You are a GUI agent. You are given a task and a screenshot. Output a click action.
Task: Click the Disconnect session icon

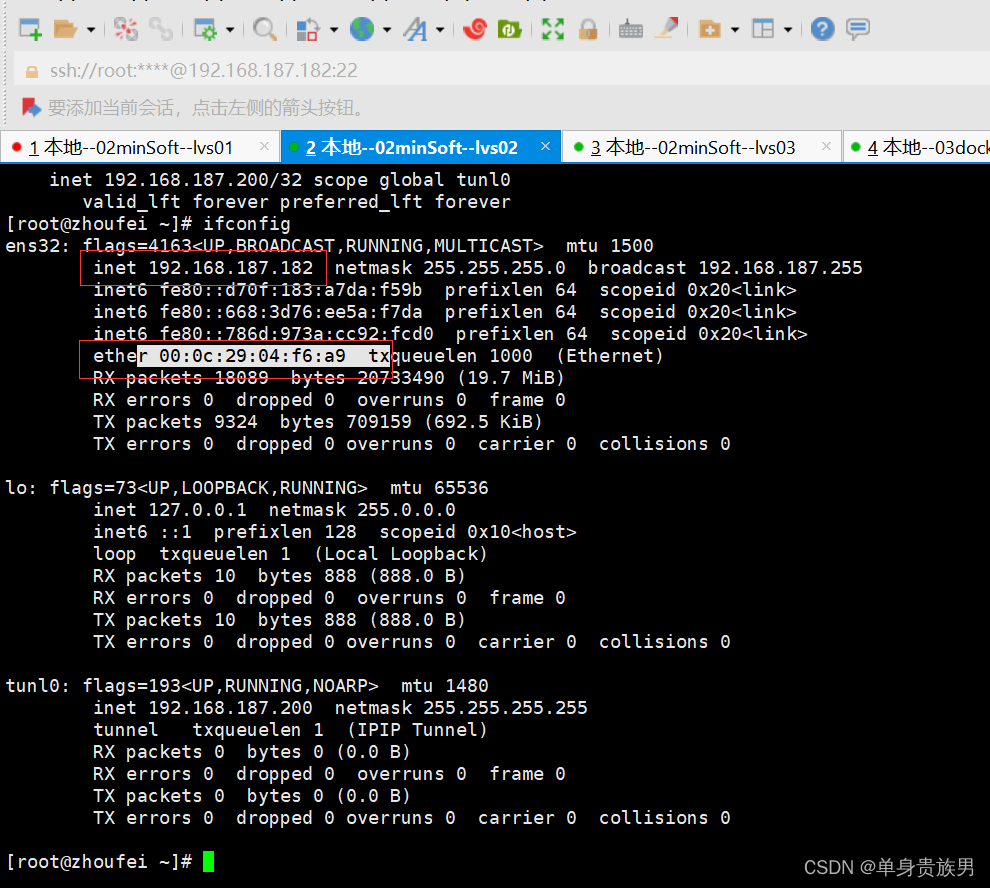tap(126, 29)
